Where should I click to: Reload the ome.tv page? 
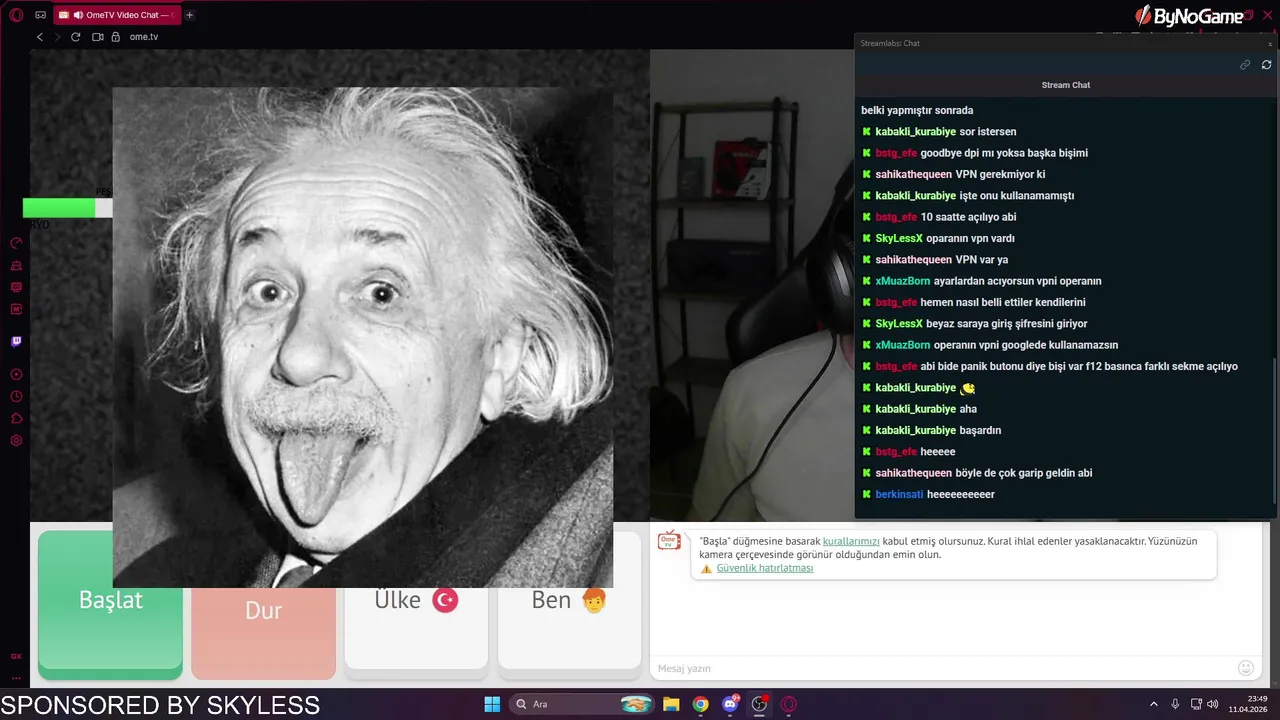tap(75, 37)
